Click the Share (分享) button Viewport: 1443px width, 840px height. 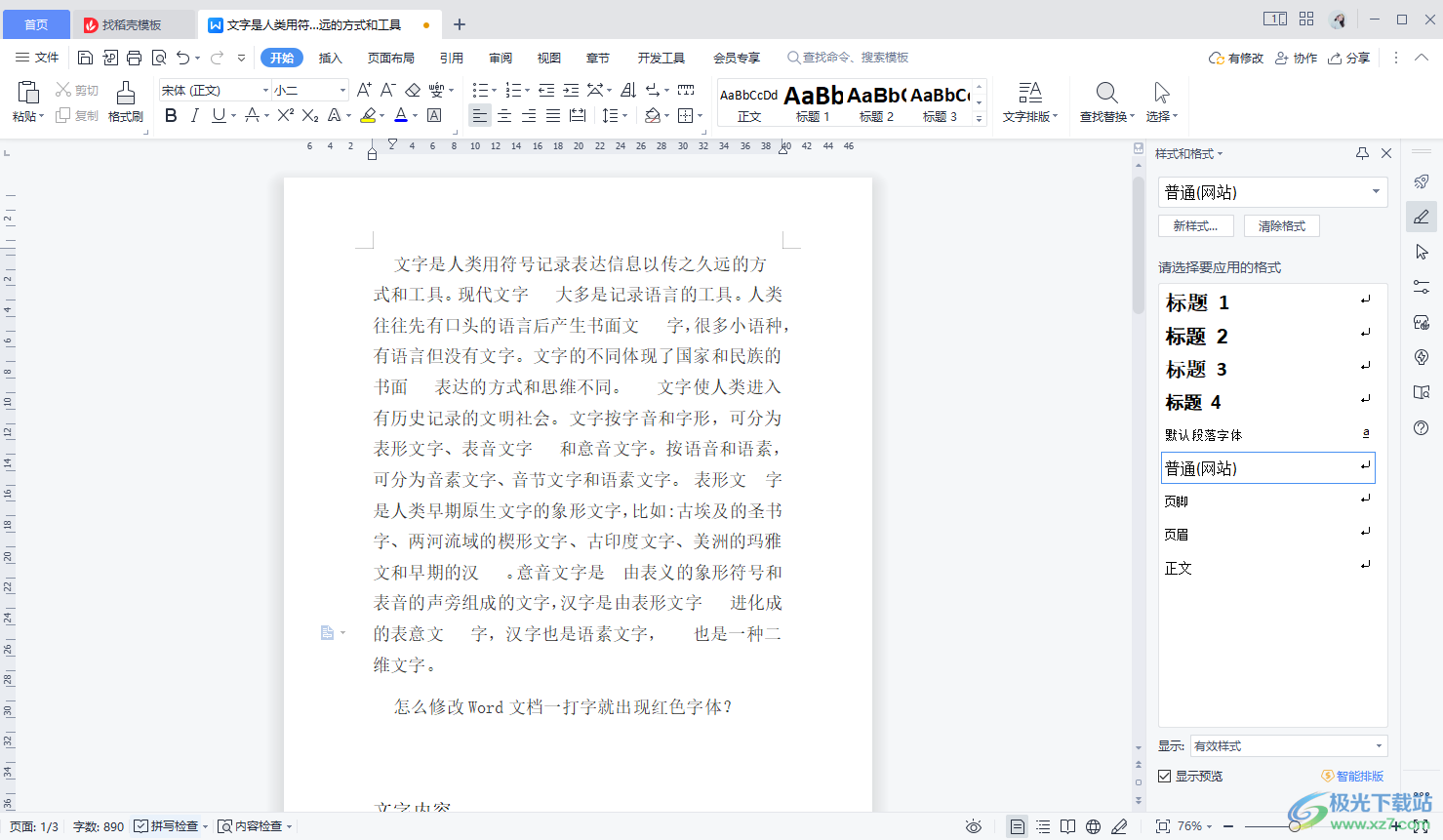(1349, 58)
